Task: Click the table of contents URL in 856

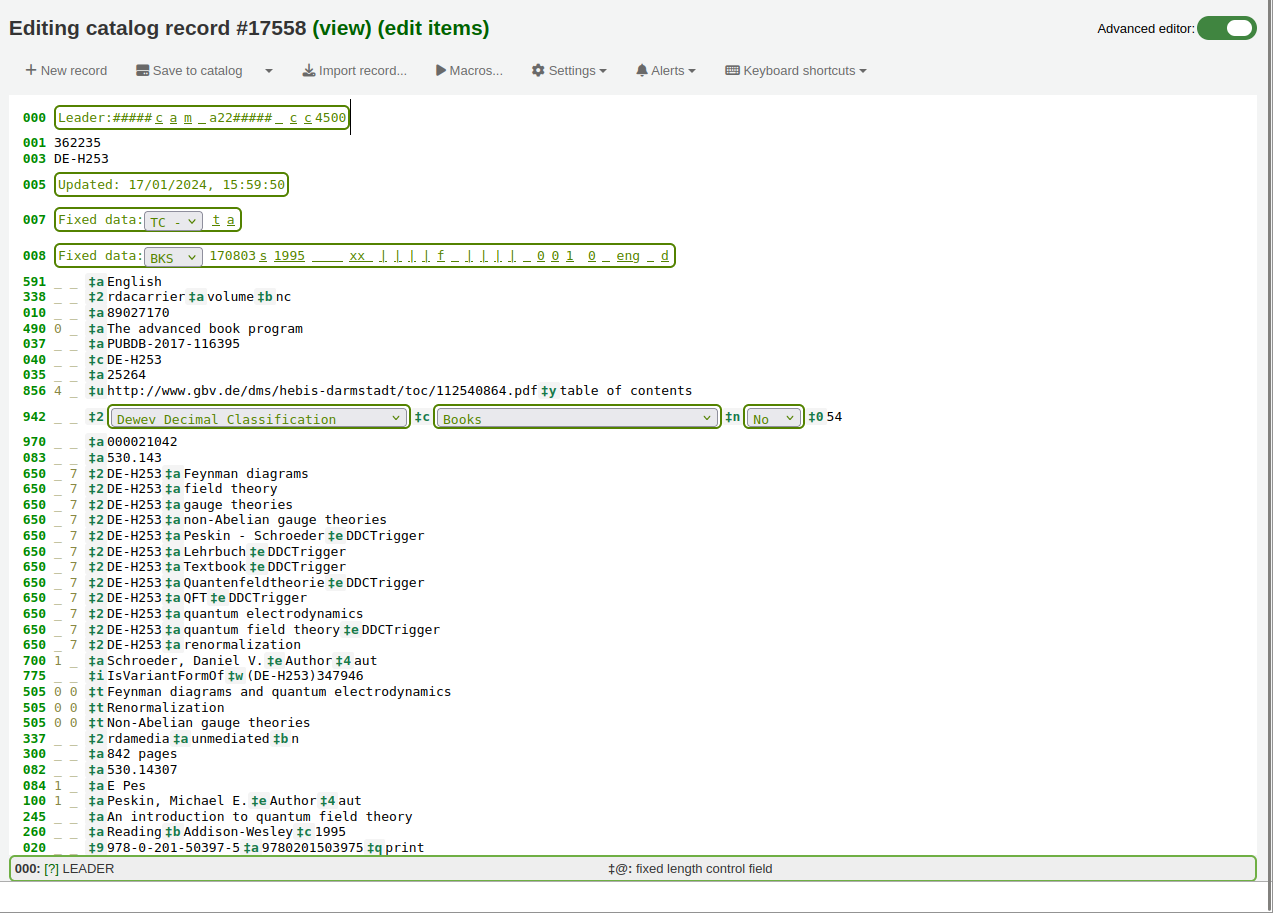Action: click(x=322, y=391)
